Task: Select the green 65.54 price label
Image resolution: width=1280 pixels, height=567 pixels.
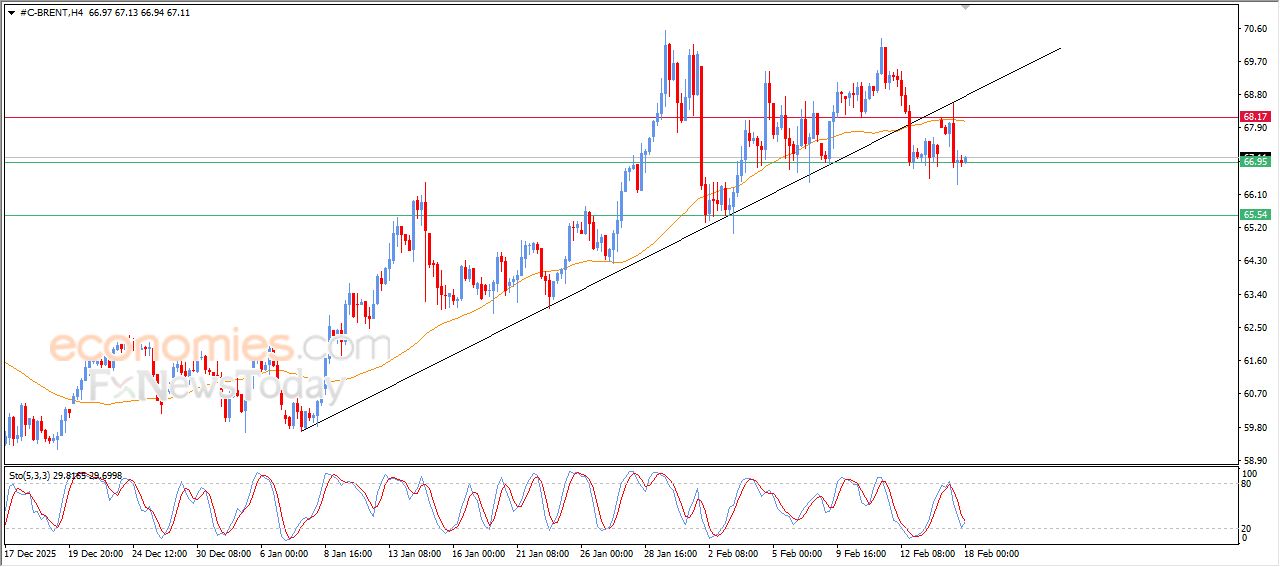Action: tap(1254, 215)
